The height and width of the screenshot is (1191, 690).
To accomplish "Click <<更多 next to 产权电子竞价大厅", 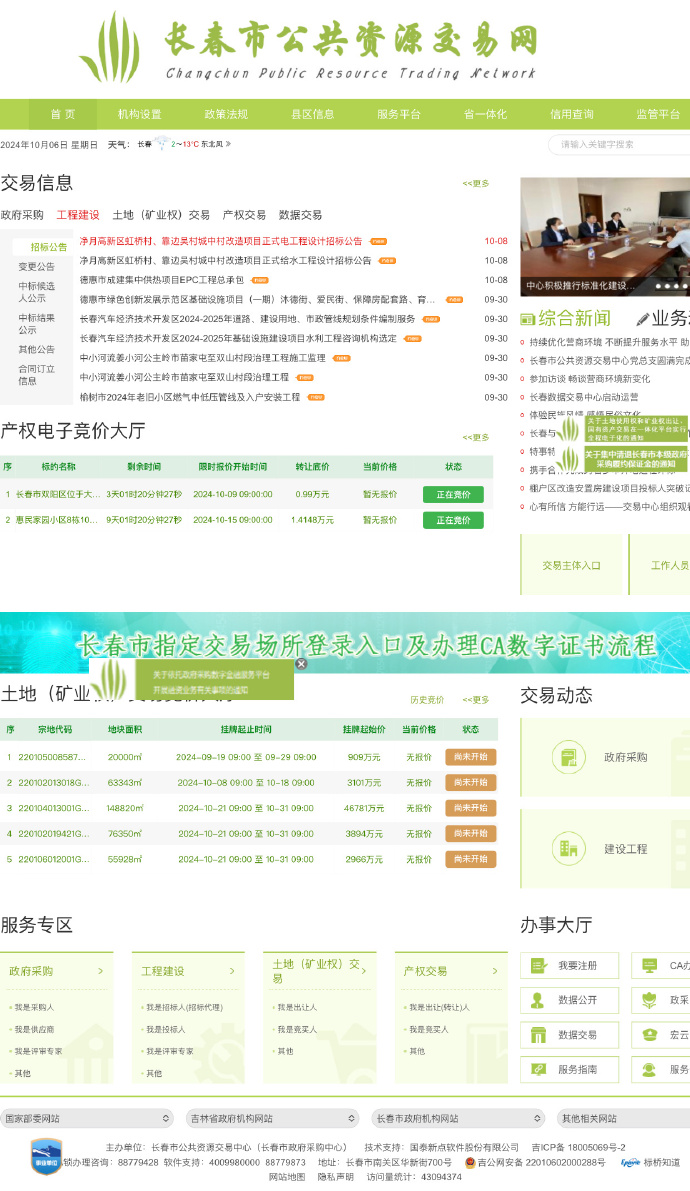I will [x=476, y=437].
